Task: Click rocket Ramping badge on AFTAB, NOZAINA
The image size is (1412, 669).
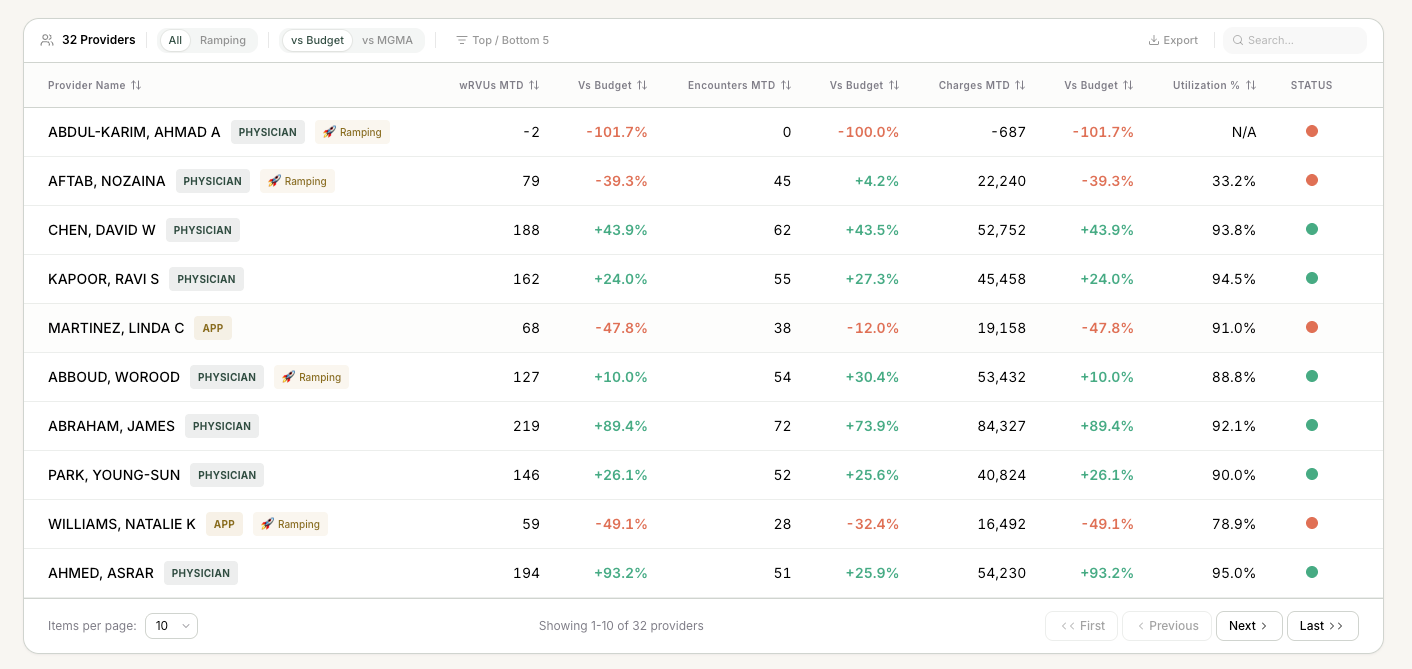Action: pos(297,181)
